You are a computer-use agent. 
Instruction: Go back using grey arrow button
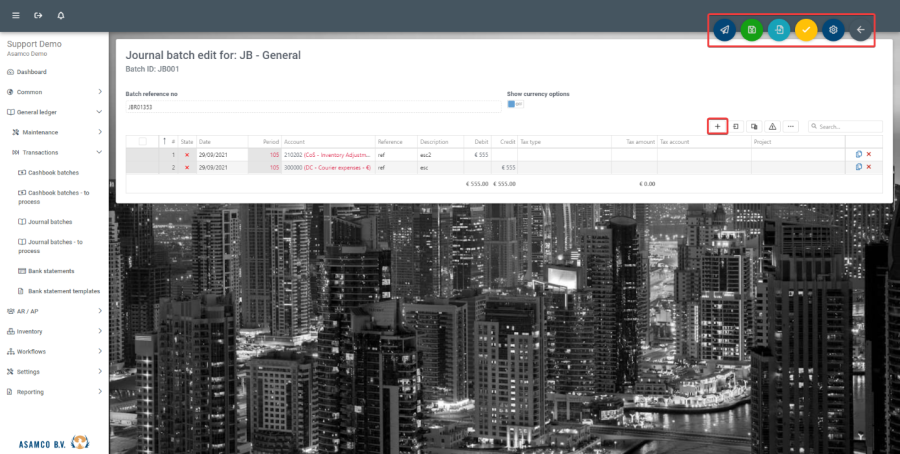(x=861, y=30)
